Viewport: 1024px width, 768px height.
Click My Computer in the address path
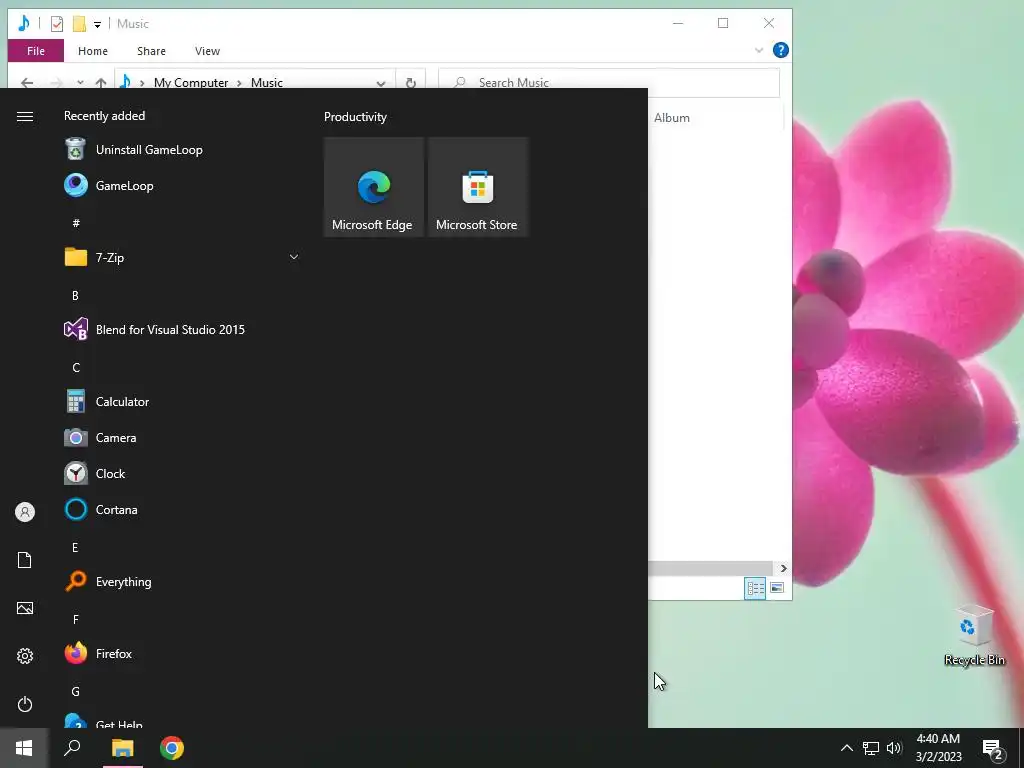(x=191, y=83)
